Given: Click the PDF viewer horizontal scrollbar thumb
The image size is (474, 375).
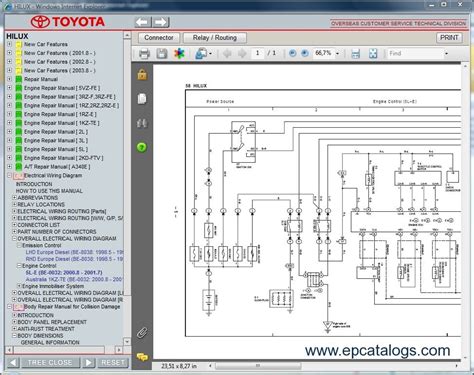Looking at the screenshot, I should tap(258, 366).
